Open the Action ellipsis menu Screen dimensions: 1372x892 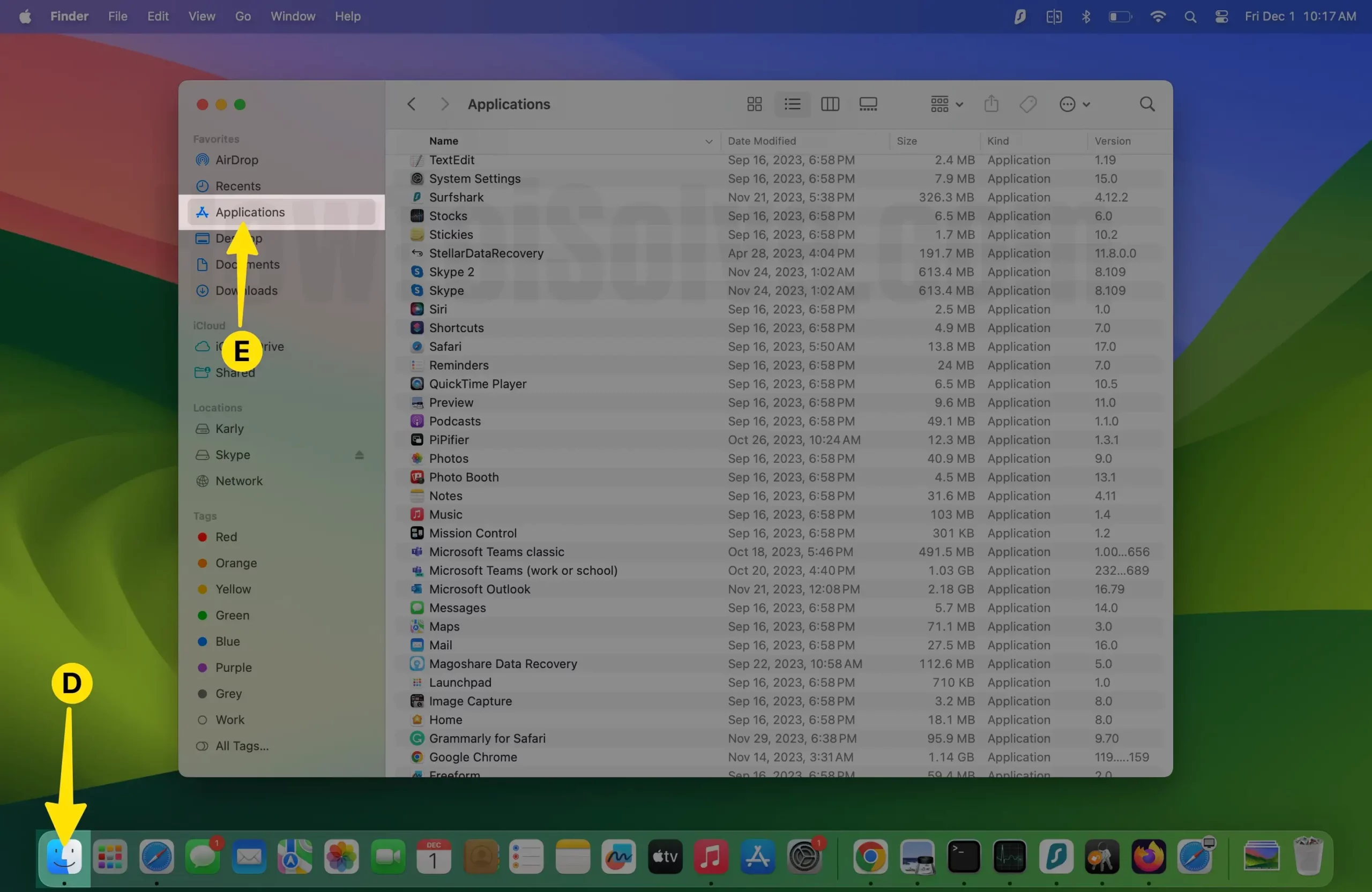(1074, 104)
